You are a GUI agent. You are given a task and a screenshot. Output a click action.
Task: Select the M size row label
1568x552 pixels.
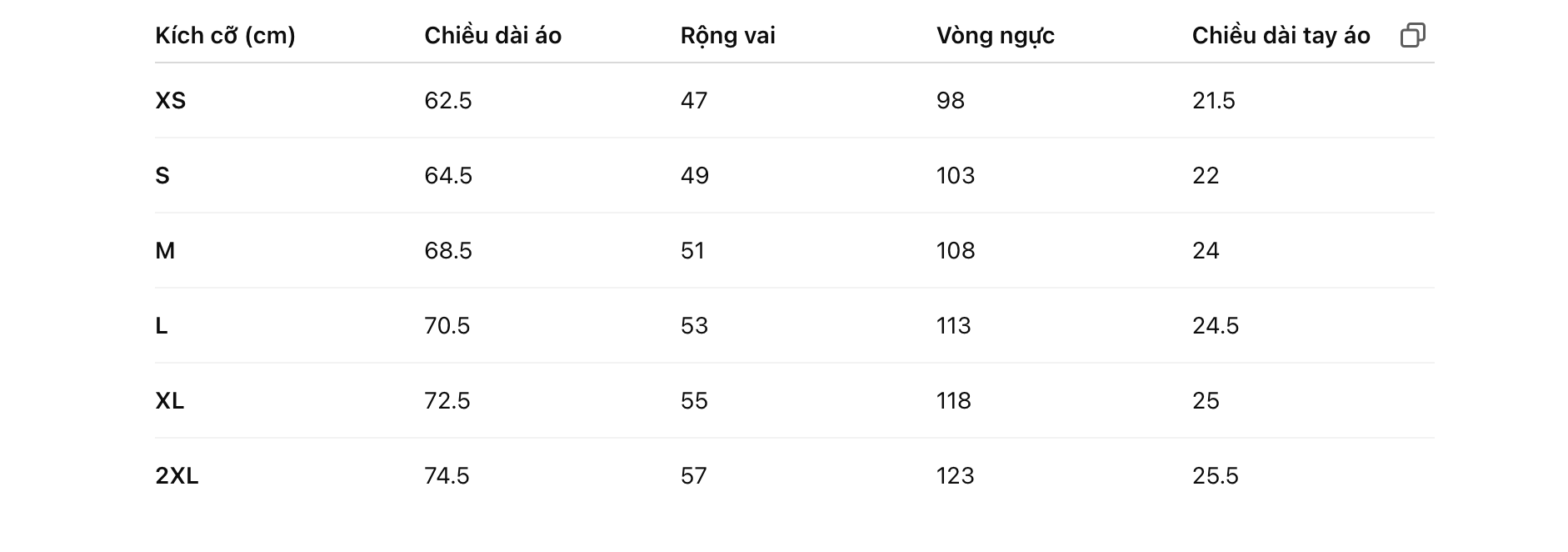165,251
